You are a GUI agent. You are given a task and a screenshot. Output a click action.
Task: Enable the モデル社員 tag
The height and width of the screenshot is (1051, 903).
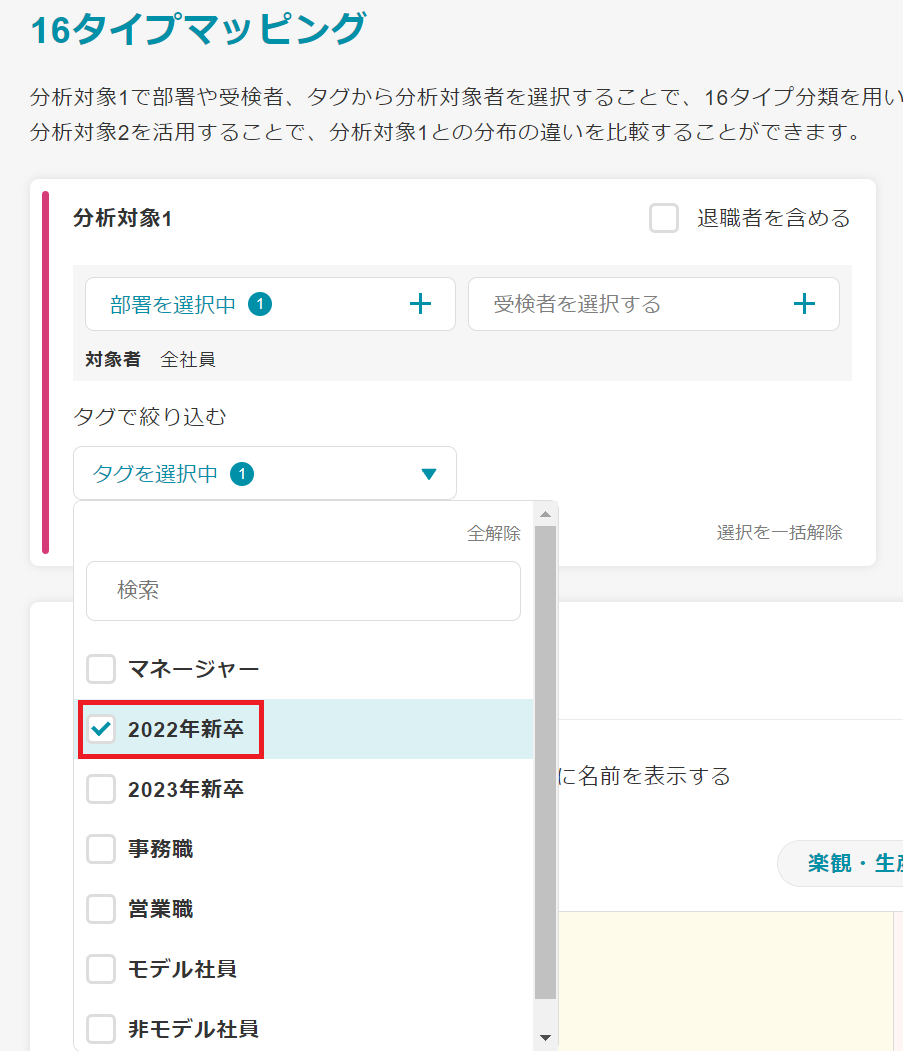click(101, 969)
